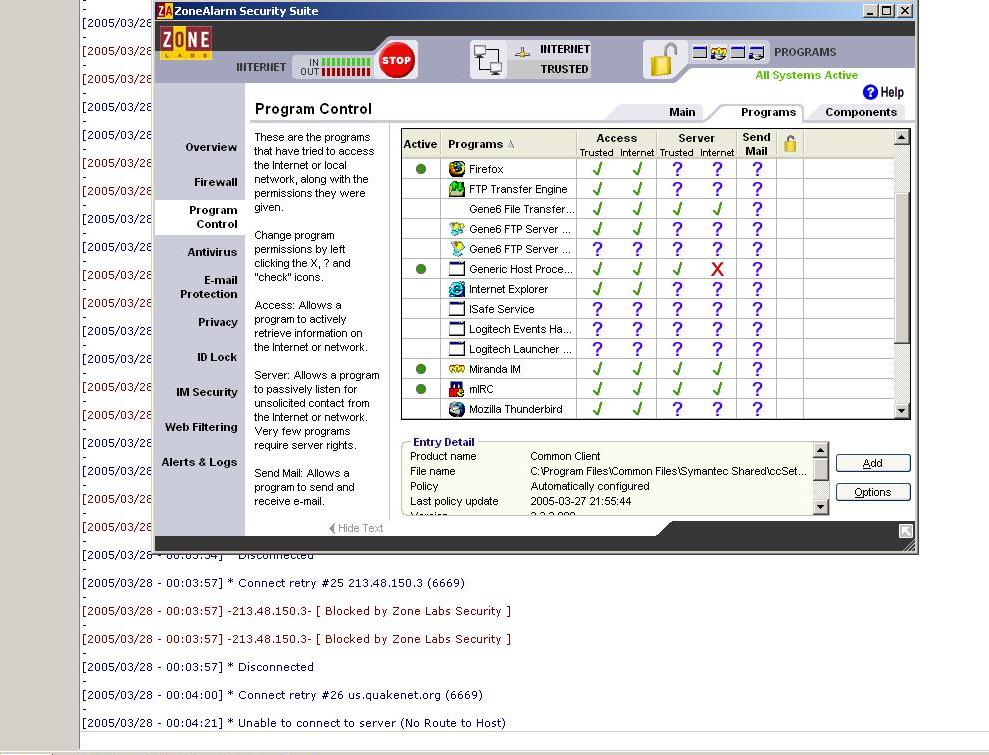Toggle Gene6 File Transfer Server Internet checkmark
This screenshot has width=989, height=755.
717,209
